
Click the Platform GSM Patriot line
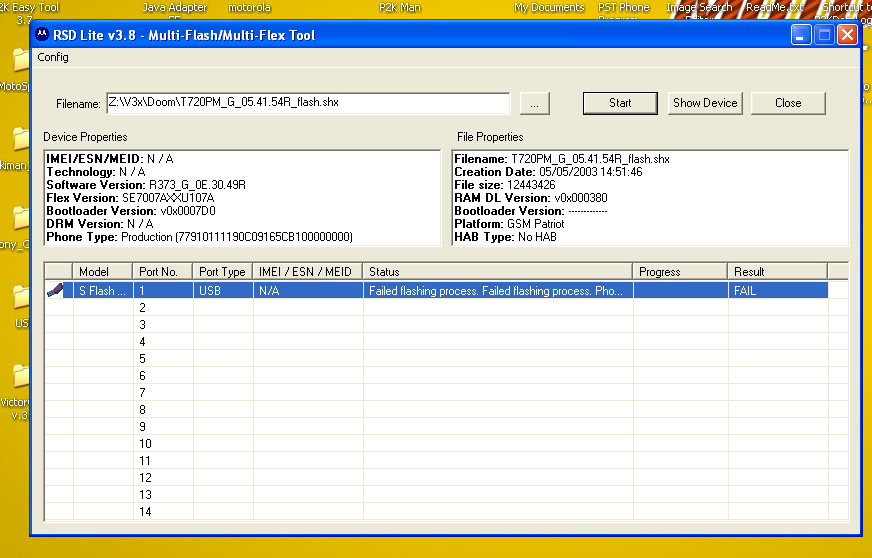(x=509, y=224)
